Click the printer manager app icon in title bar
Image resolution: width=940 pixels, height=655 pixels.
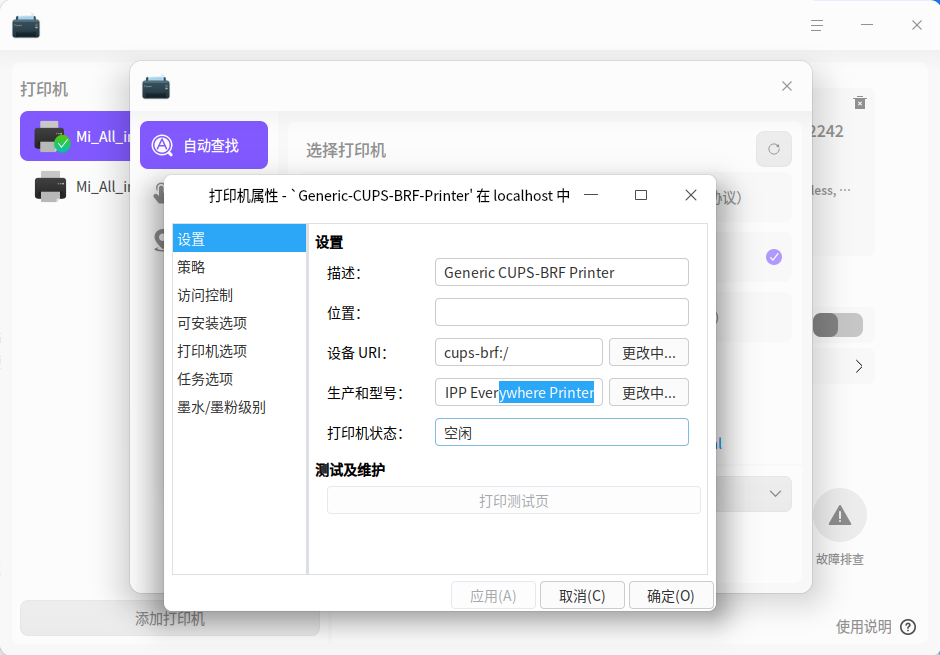click(x=26, y=26)
